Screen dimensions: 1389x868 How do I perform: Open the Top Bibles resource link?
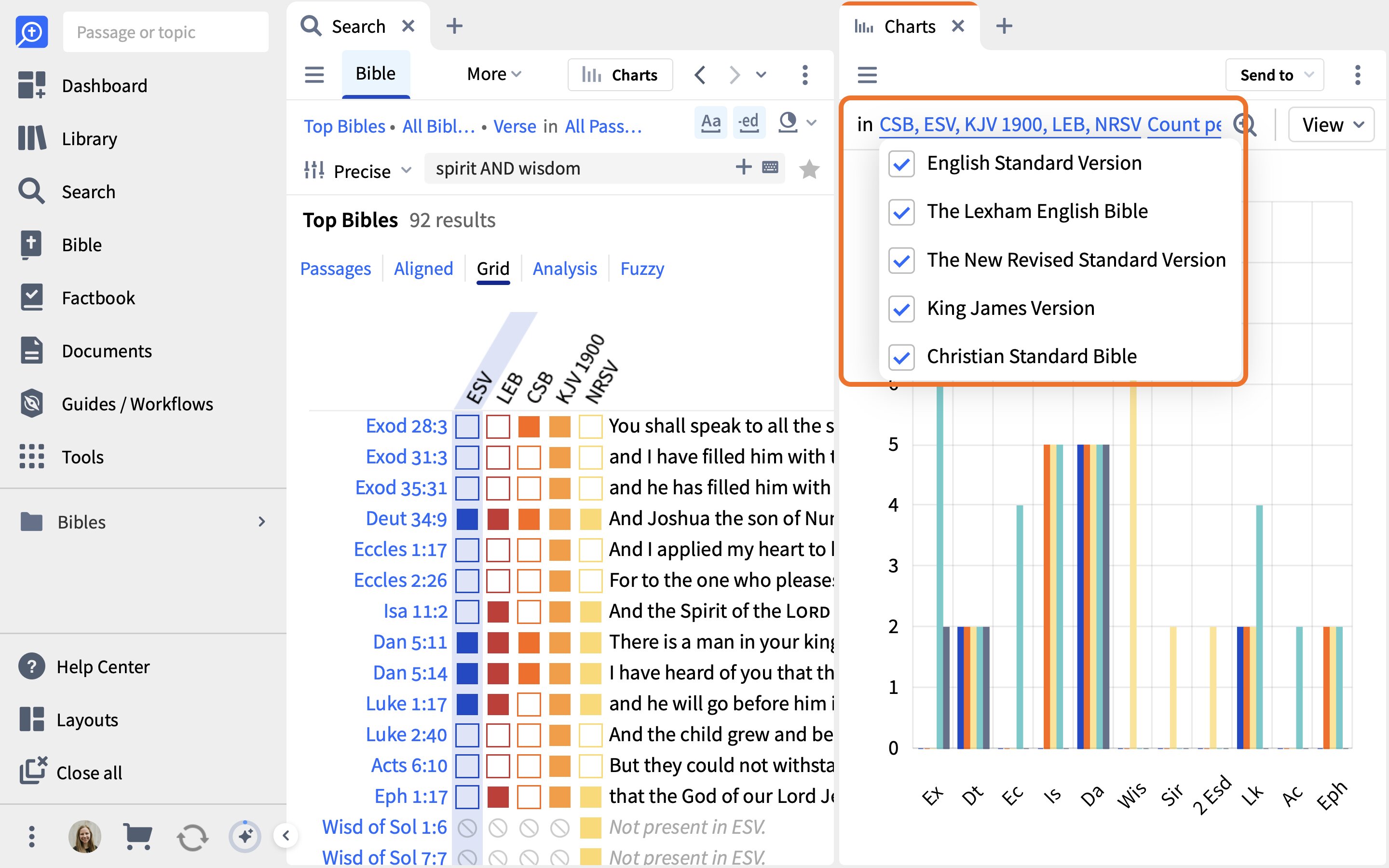344,126
